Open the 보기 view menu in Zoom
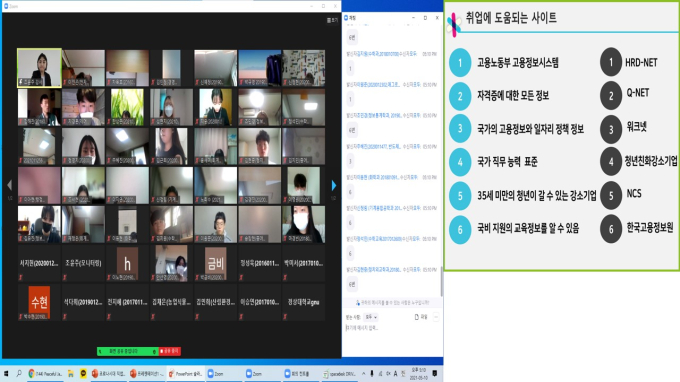Viewport: 680px width, 382px height. tap(332, 20)
